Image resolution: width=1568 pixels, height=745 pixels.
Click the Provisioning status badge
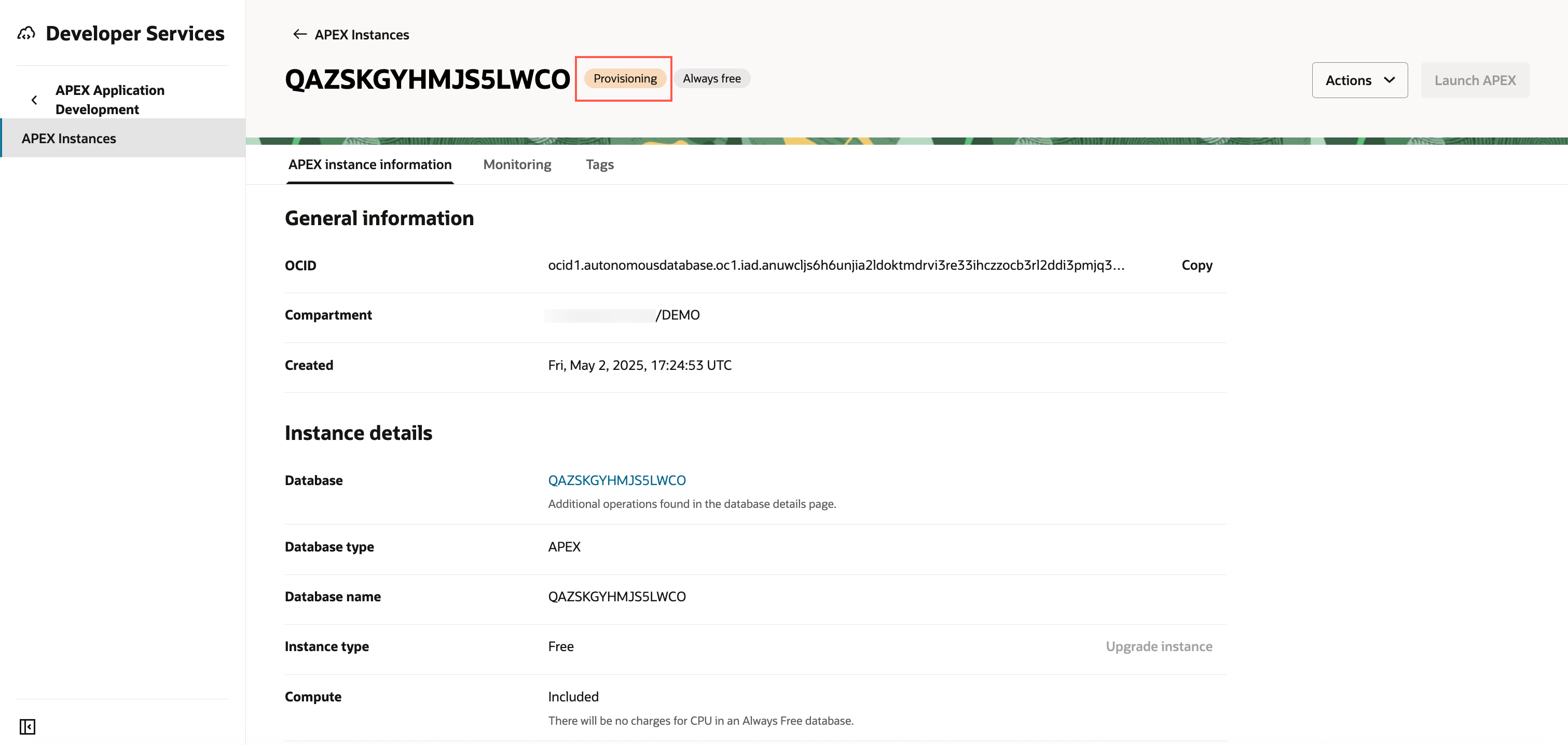(625, 78)
